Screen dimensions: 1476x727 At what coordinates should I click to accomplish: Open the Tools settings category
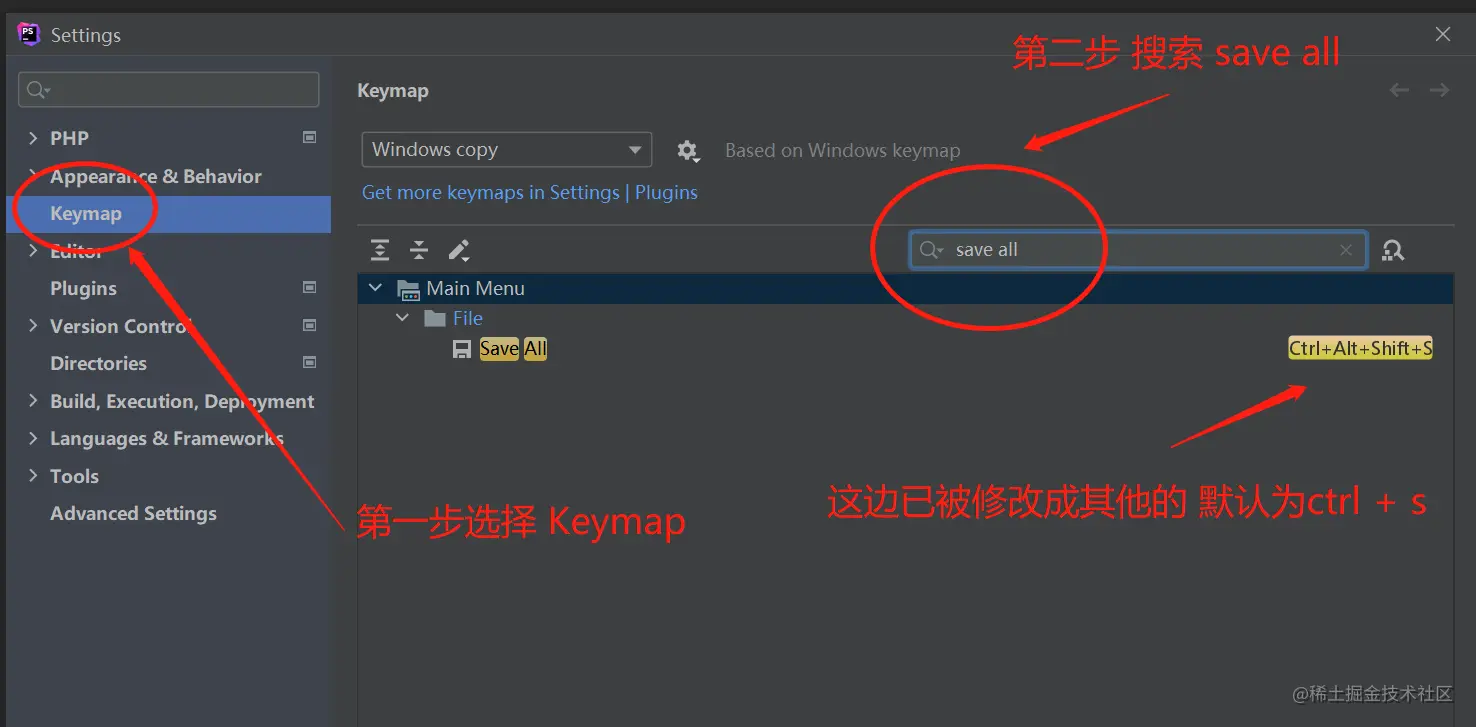(74, 476)
